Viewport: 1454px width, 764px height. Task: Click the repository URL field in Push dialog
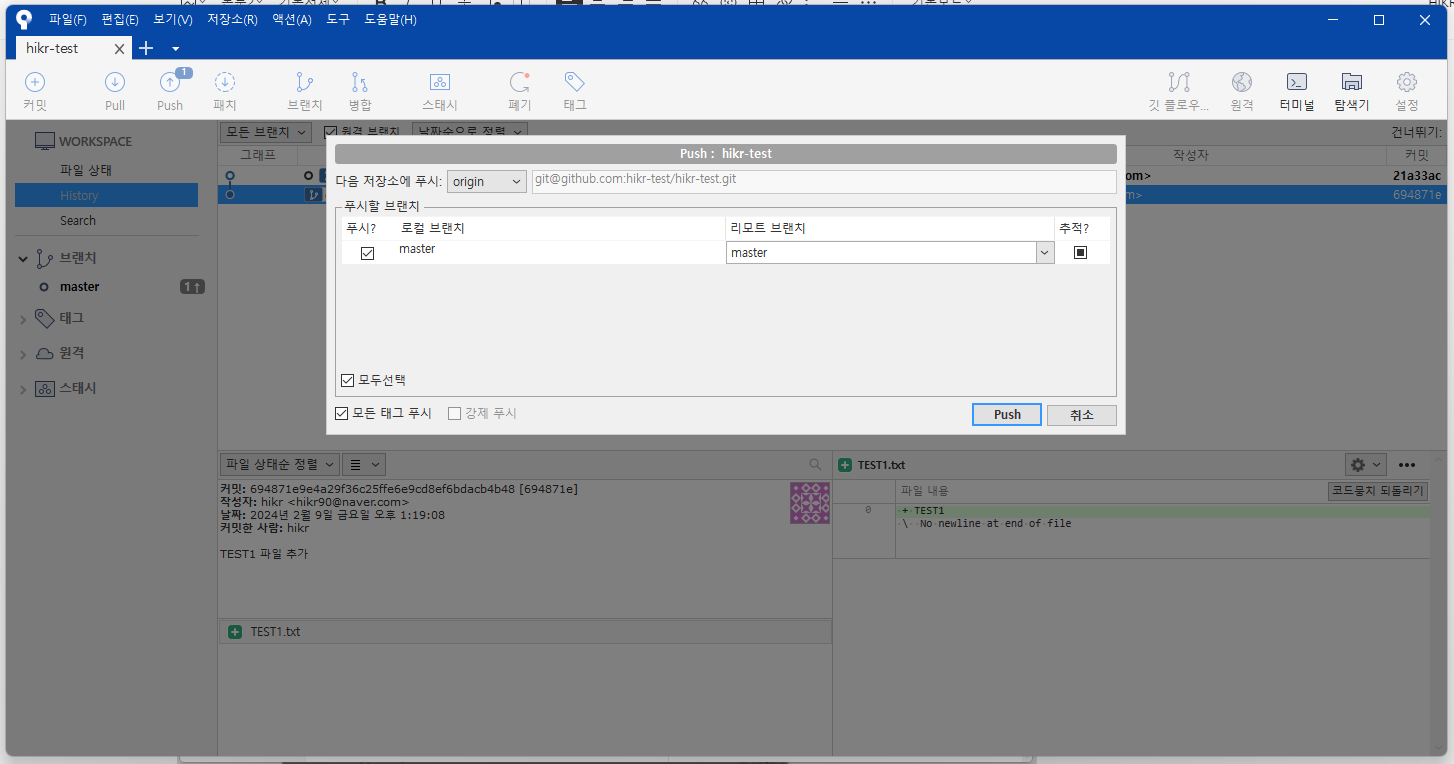coord(824,181)
